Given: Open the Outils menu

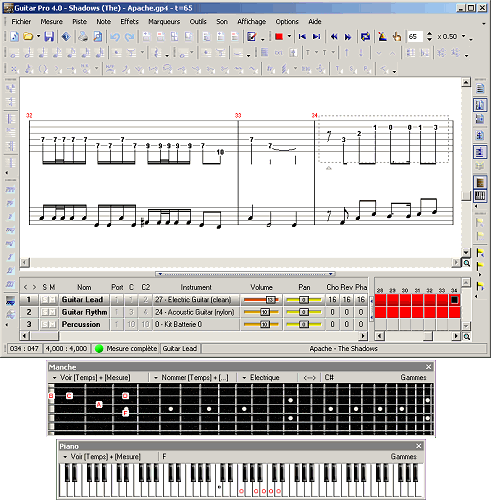Looking at the screenshot, I should pyautogui.click(x=198, y=22).
